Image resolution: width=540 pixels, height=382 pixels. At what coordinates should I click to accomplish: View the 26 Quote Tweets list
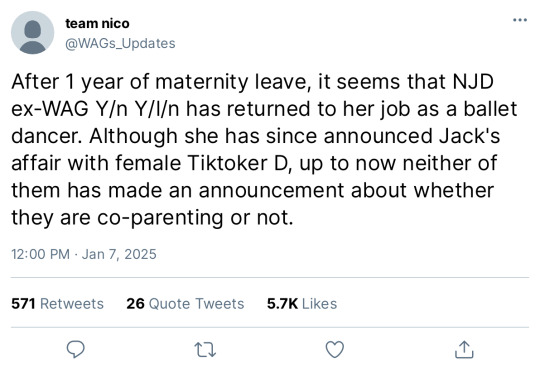185,303
